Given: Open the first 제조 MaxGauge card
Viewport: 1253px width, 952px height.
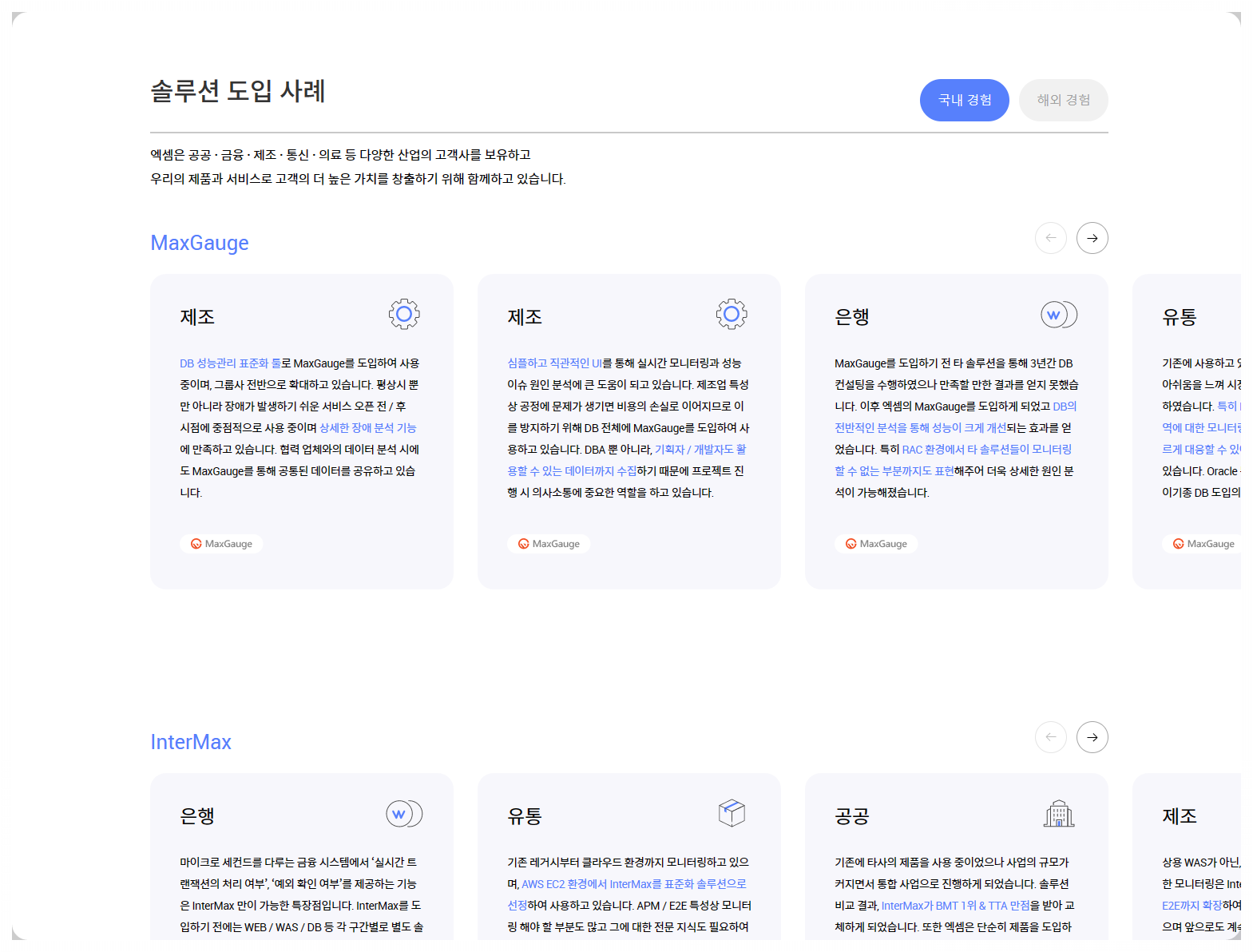Looking at the screenshot, I should point(302,431).
